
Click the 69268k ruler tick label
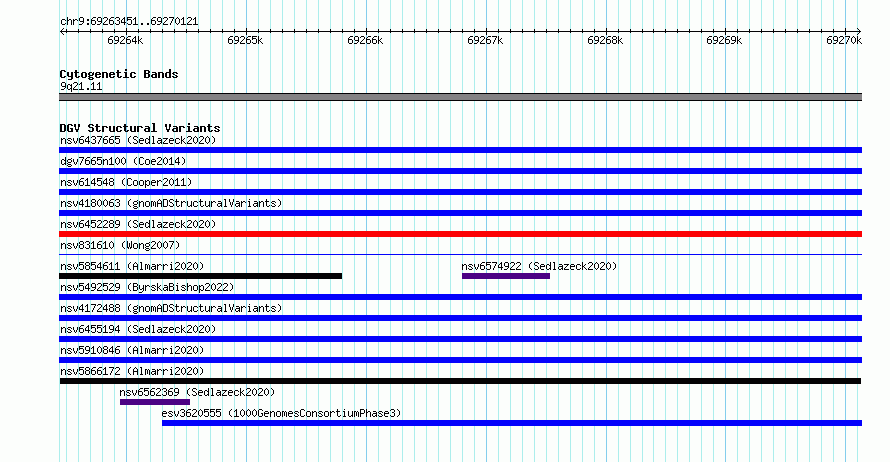point(605,40)
